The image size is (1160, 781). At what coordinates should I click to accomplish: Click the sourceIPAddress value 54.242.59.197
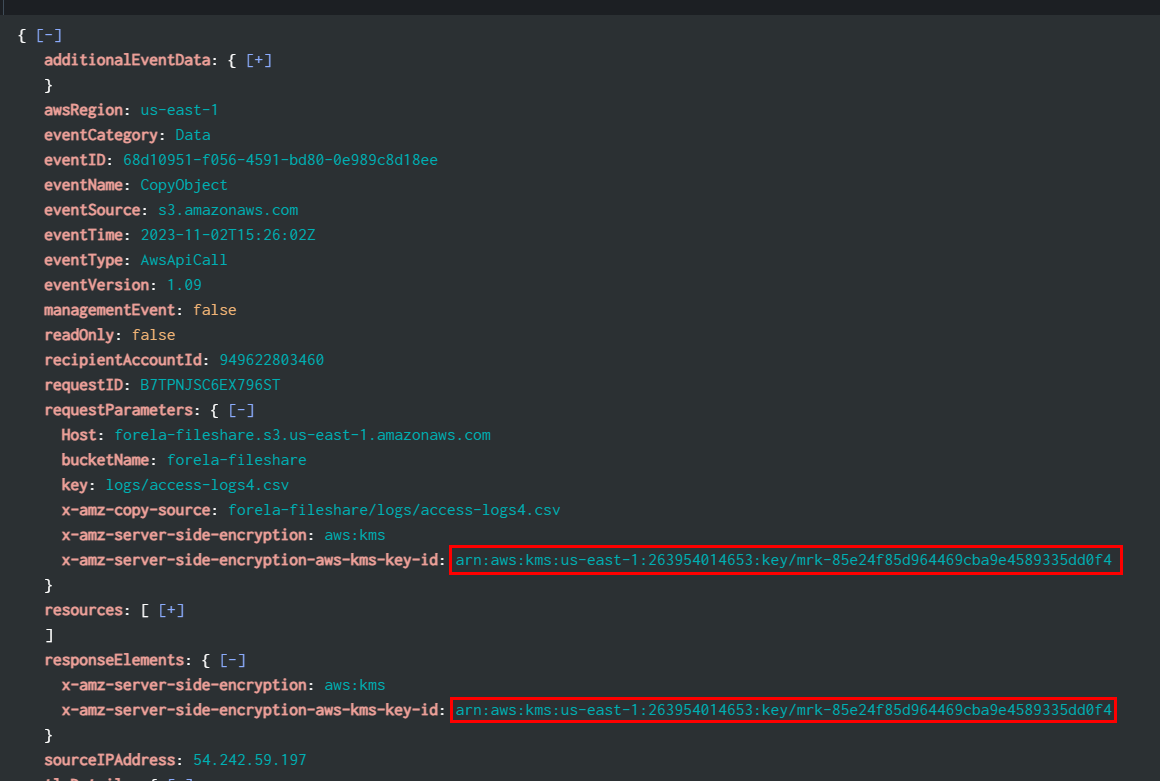251,760
